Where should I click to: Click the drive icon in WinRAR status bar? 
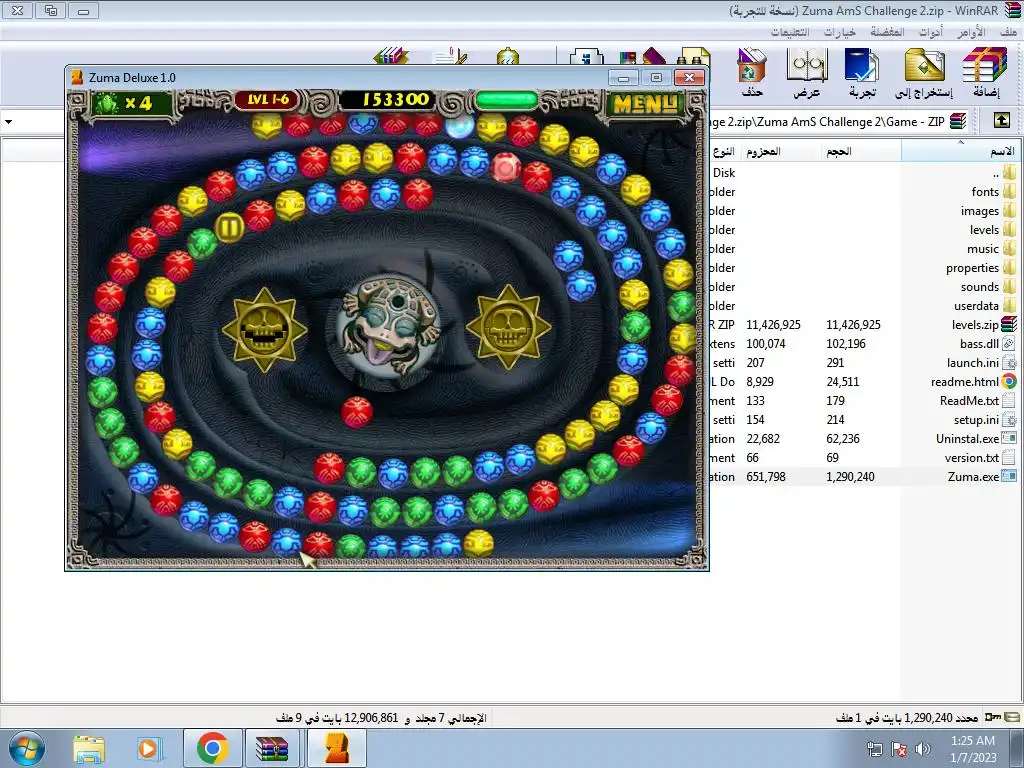[x=1014, y=717]
